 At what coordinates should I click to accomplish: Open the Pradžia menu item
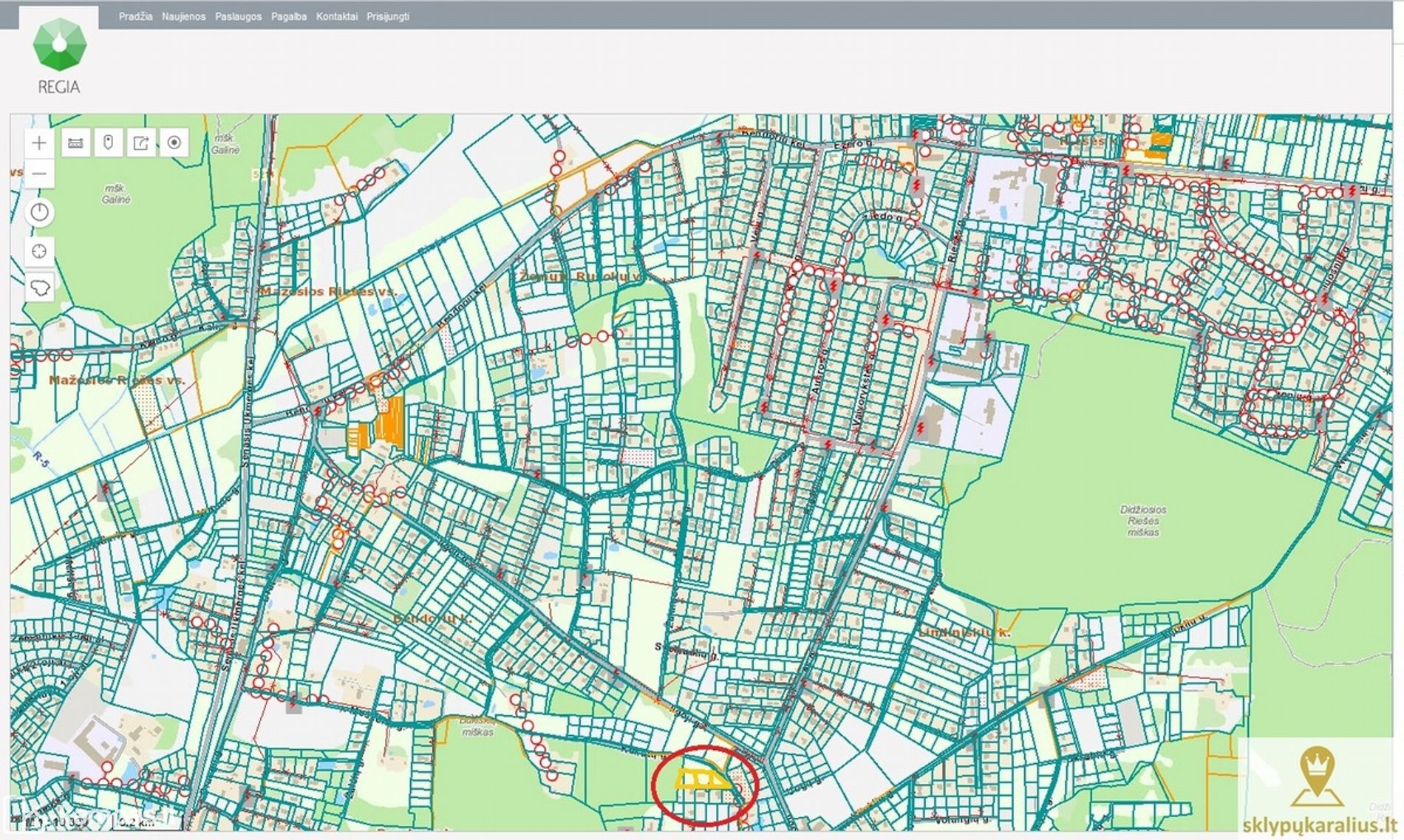pyautogui.click(x=135, y=16)
